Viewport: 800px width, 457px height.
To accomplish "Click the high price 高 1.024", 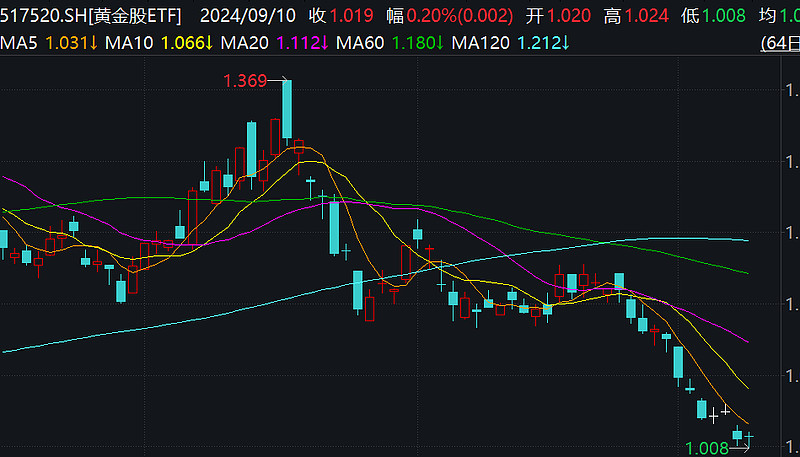I will click(636, 16).
